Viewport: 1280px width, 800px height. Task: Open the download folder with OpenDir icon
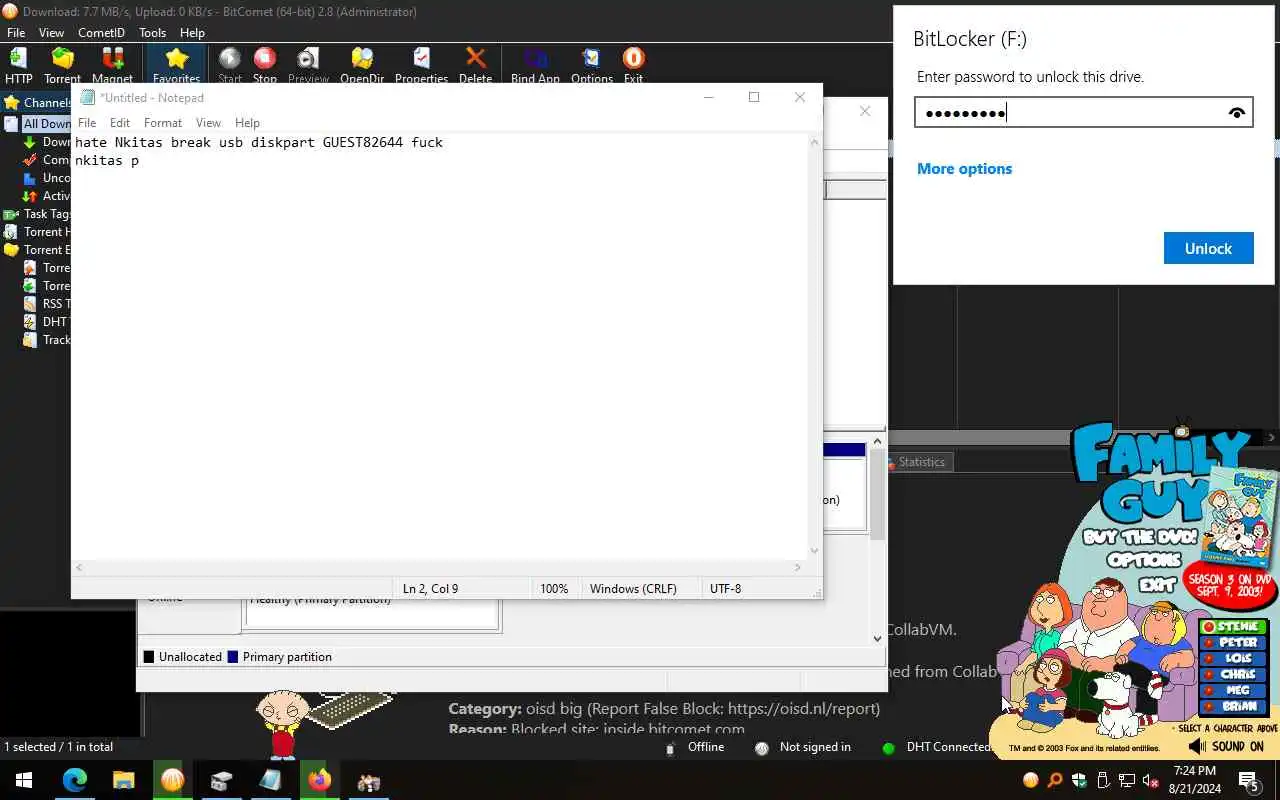[362, 65]
